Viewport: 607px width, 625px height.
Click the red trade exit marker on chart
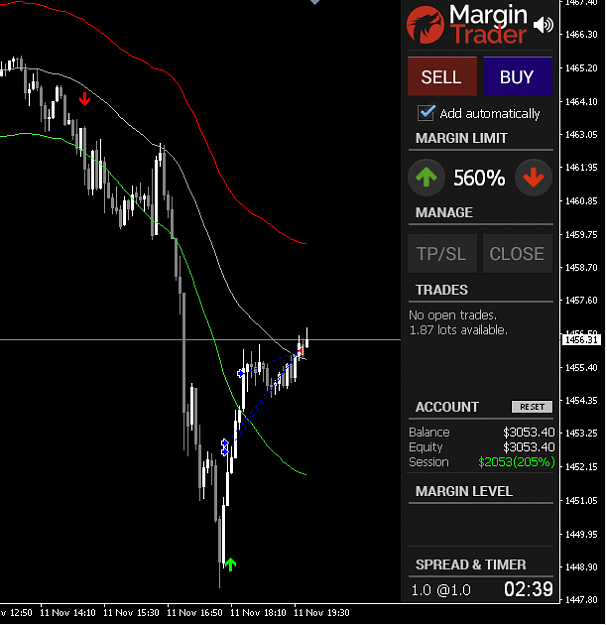pyautogui.click(x=301, y=351)
